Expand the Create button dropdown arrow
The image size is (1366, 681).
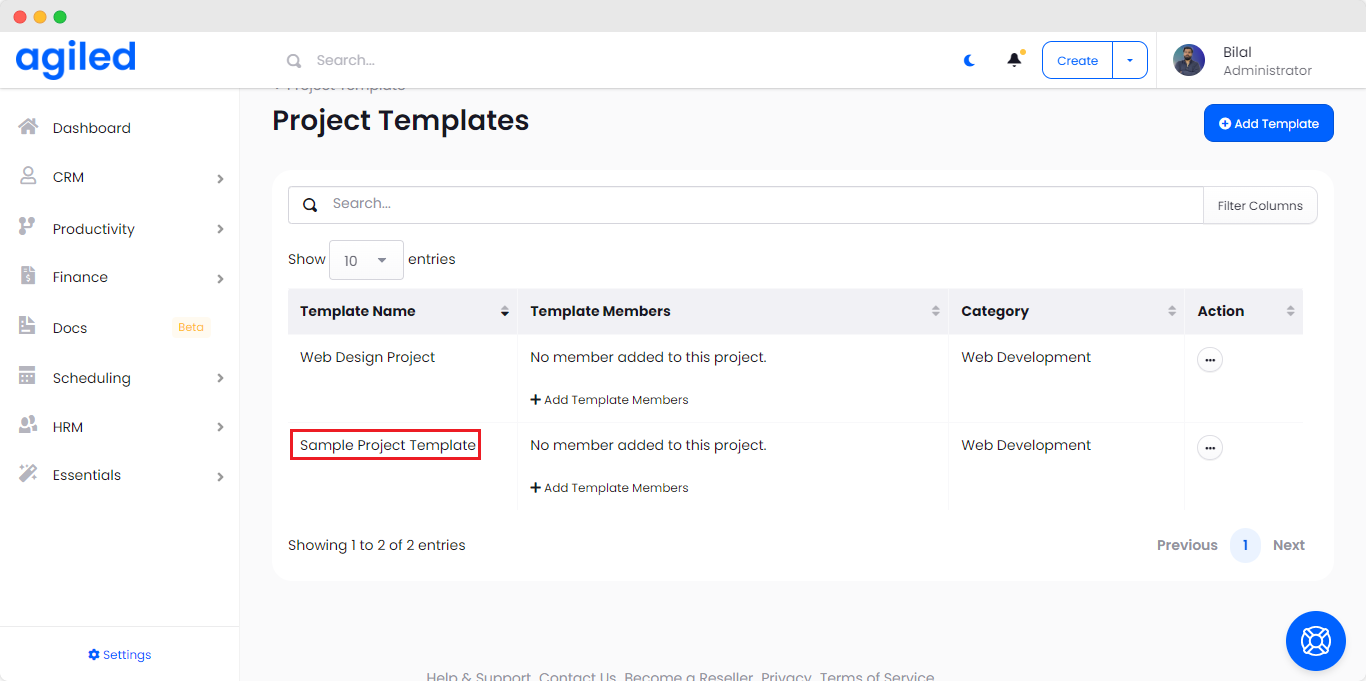tap(1130, 60)
